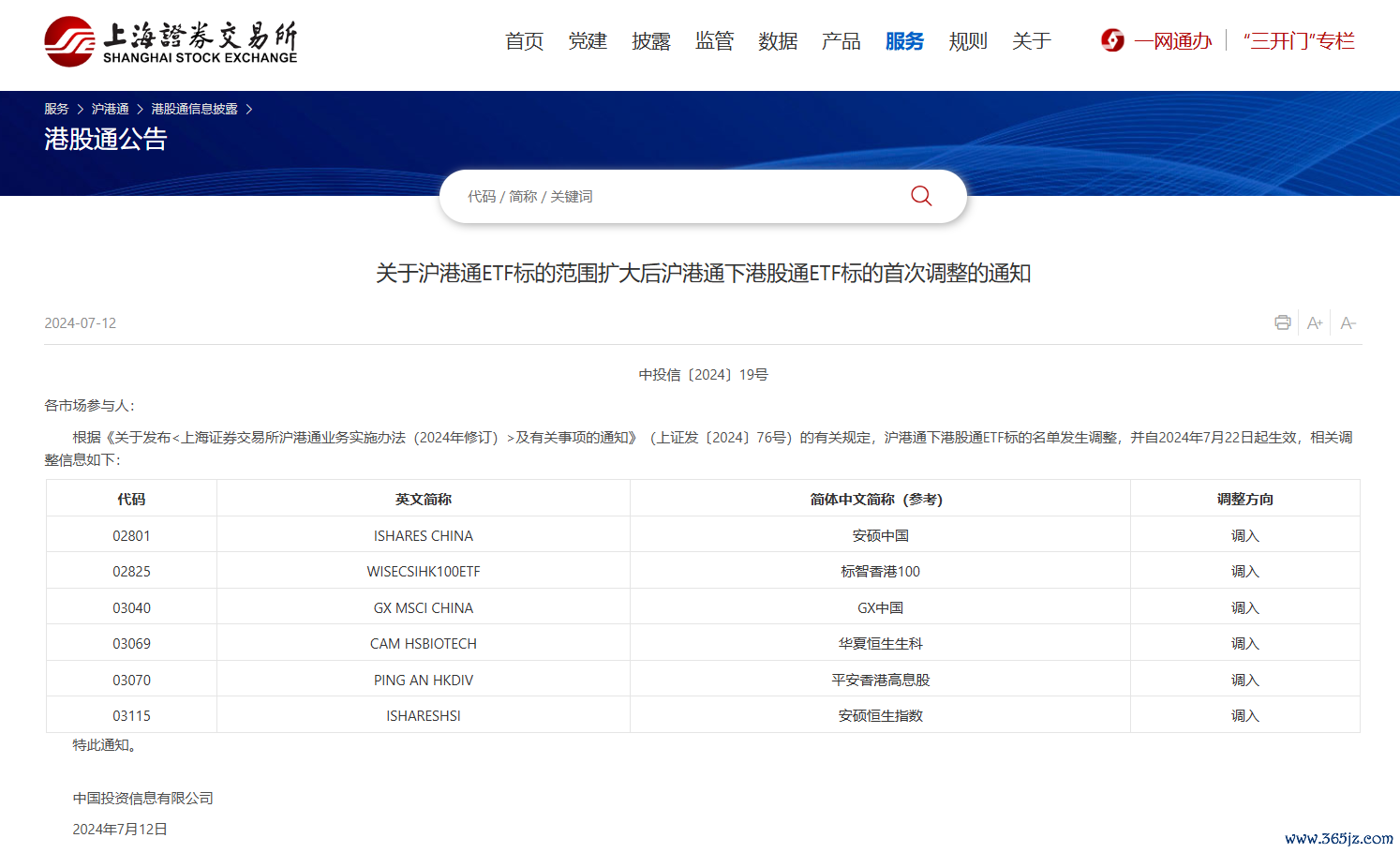This screenshot has height=853, width=1400.
Task: Select code cell 02801
Action: (131, 535)
